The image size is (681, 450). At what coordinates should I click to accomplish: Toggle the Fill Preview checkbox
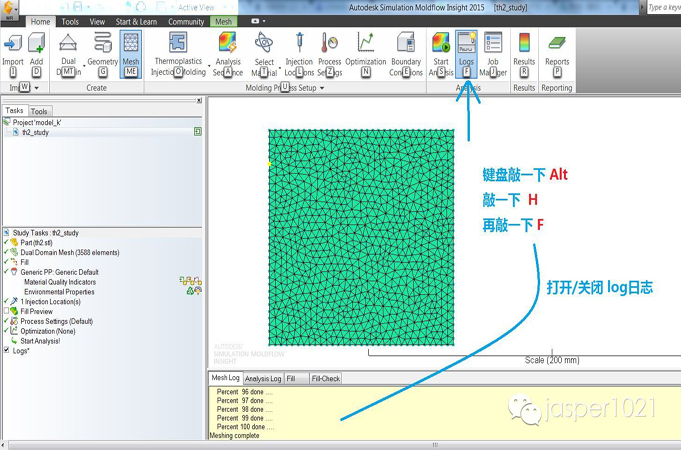7,311
